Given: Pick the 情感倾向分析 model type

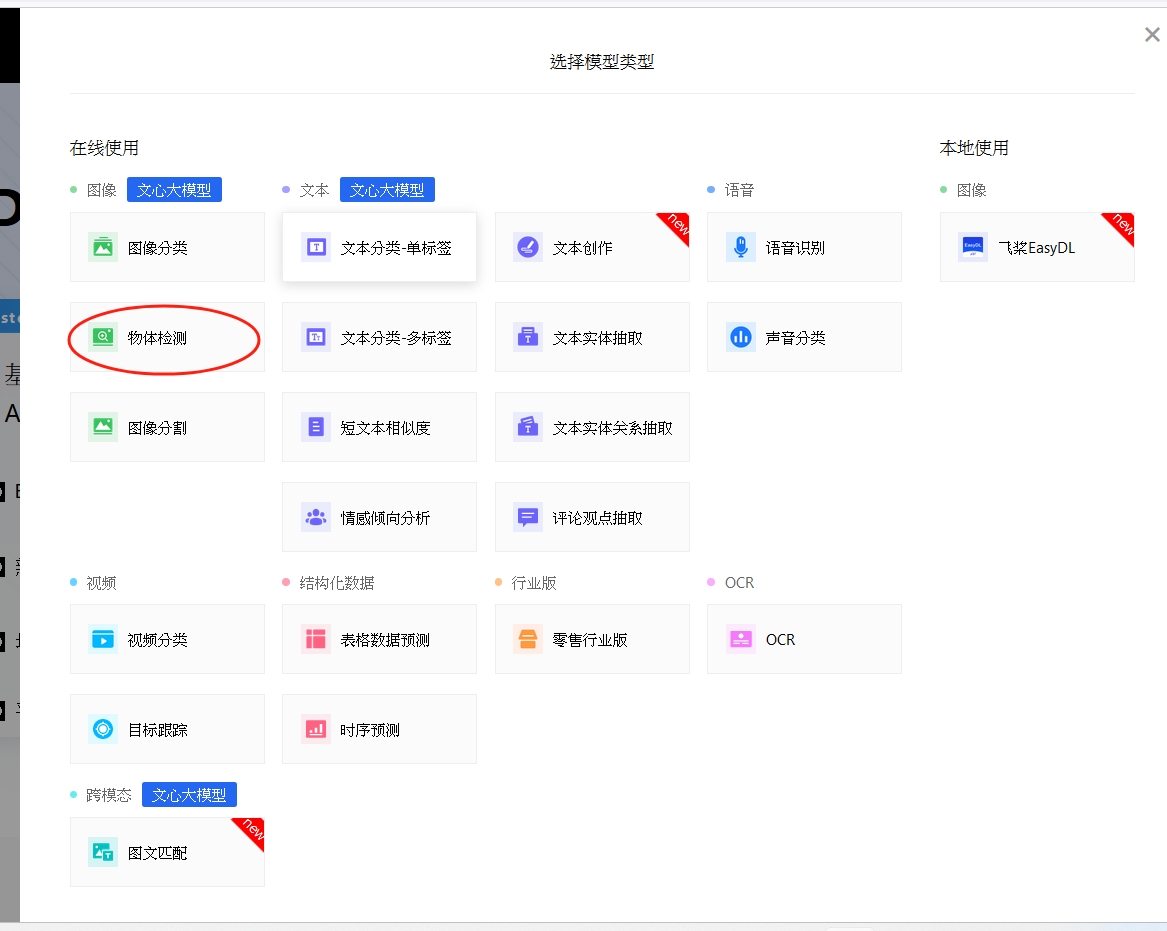Looking at the screenshot, I should click(x=380, y=517).
